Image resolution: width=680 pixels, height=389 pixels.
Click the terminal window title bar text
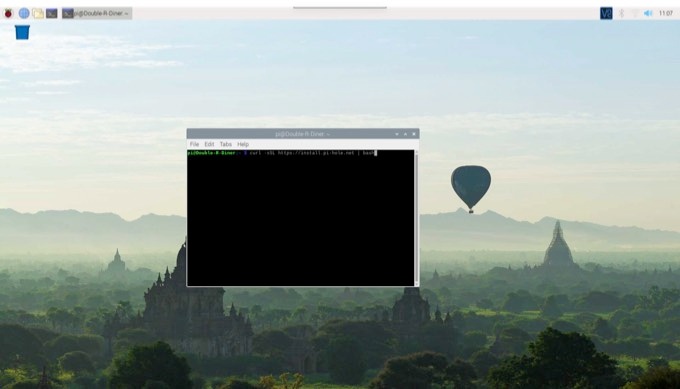302,134
